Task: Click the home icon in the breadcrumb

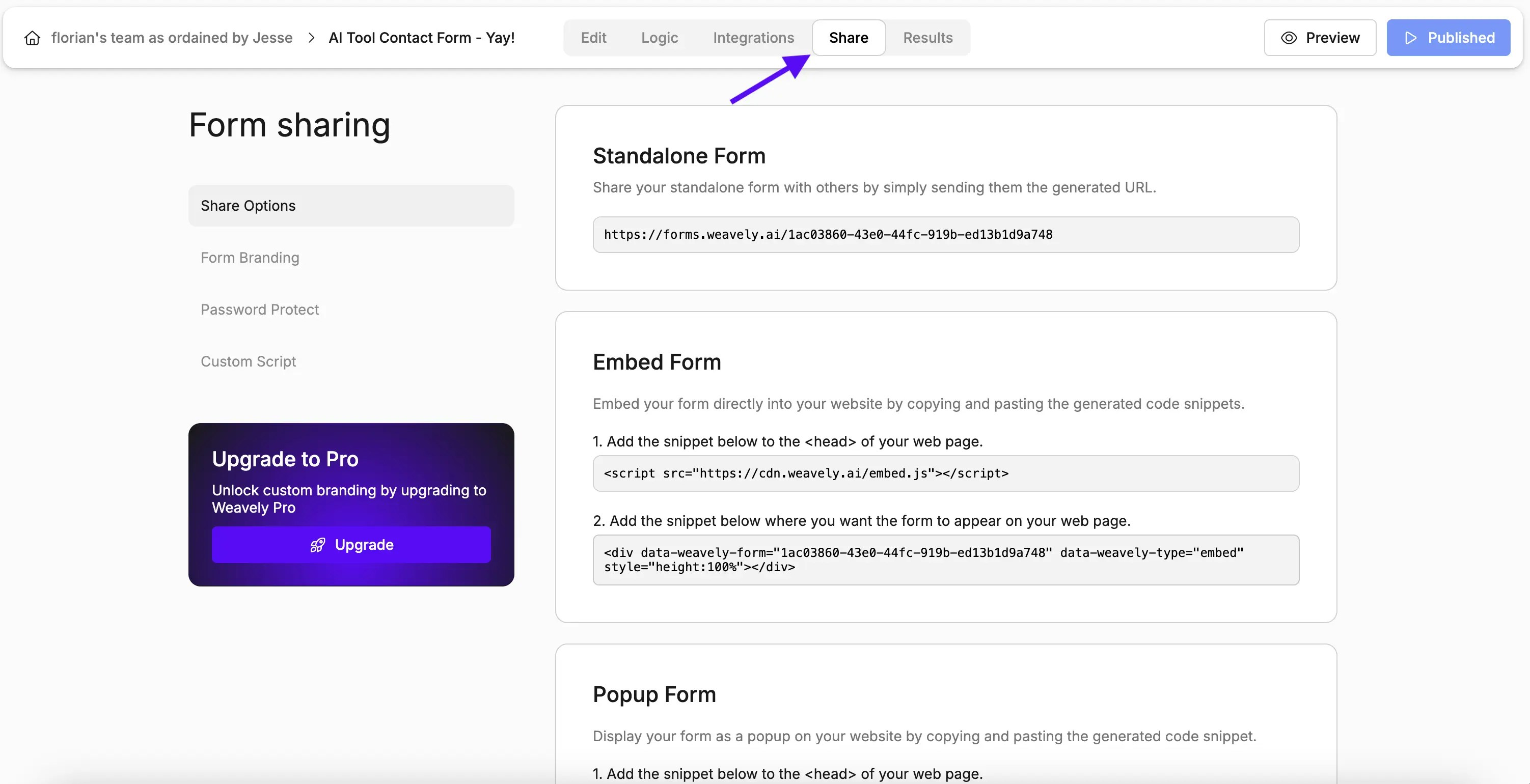Action: coord(32,37)
